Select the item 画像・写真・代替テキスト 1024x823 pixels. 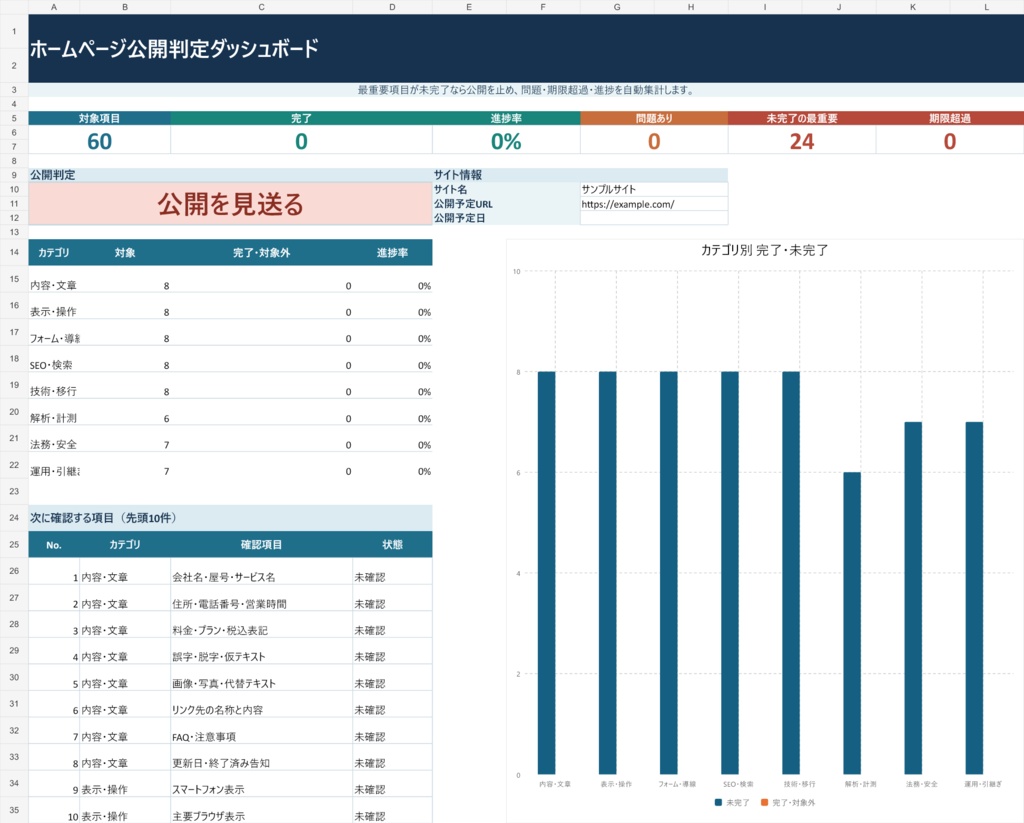(224, 683)
